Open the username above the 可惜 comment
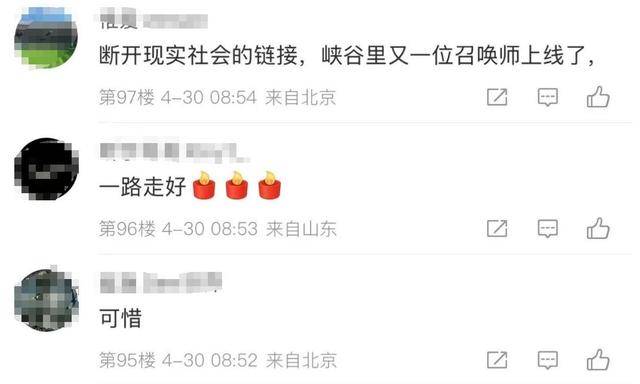The image size is (640, 384). (161, 282)
